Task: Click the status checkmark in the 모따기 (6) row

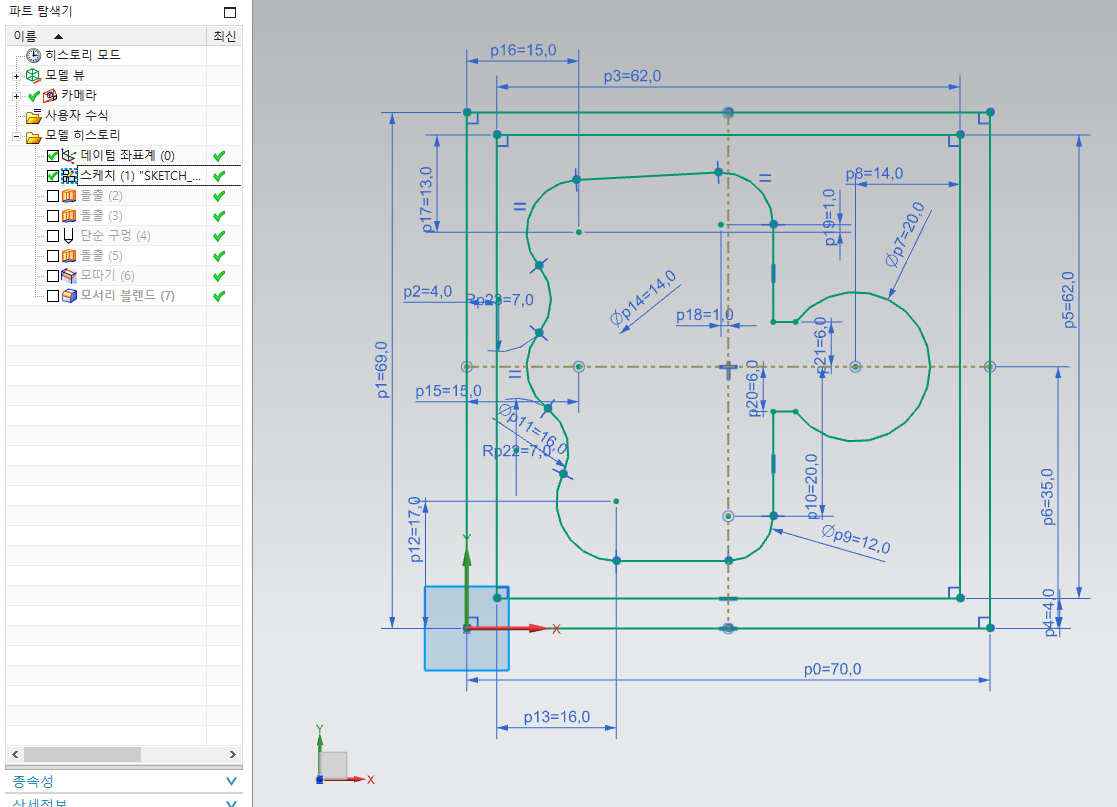Action: coord(219,276)
